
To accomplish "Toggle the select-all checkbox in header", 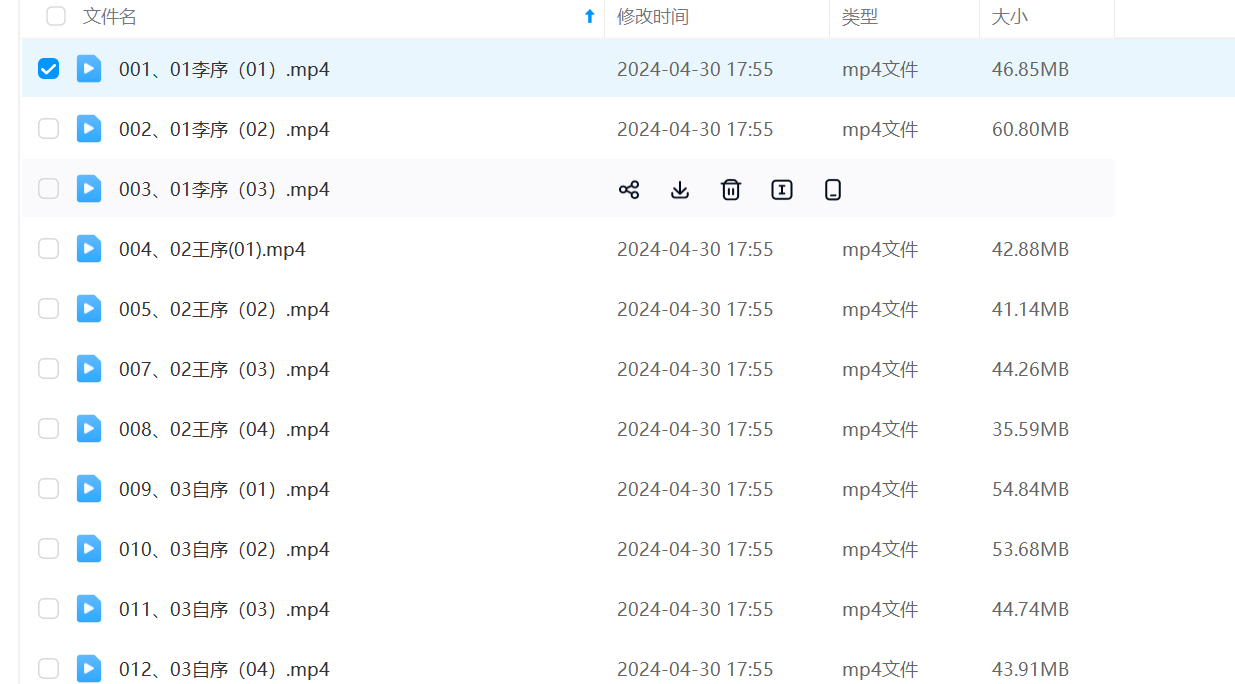I will point(56,16).
